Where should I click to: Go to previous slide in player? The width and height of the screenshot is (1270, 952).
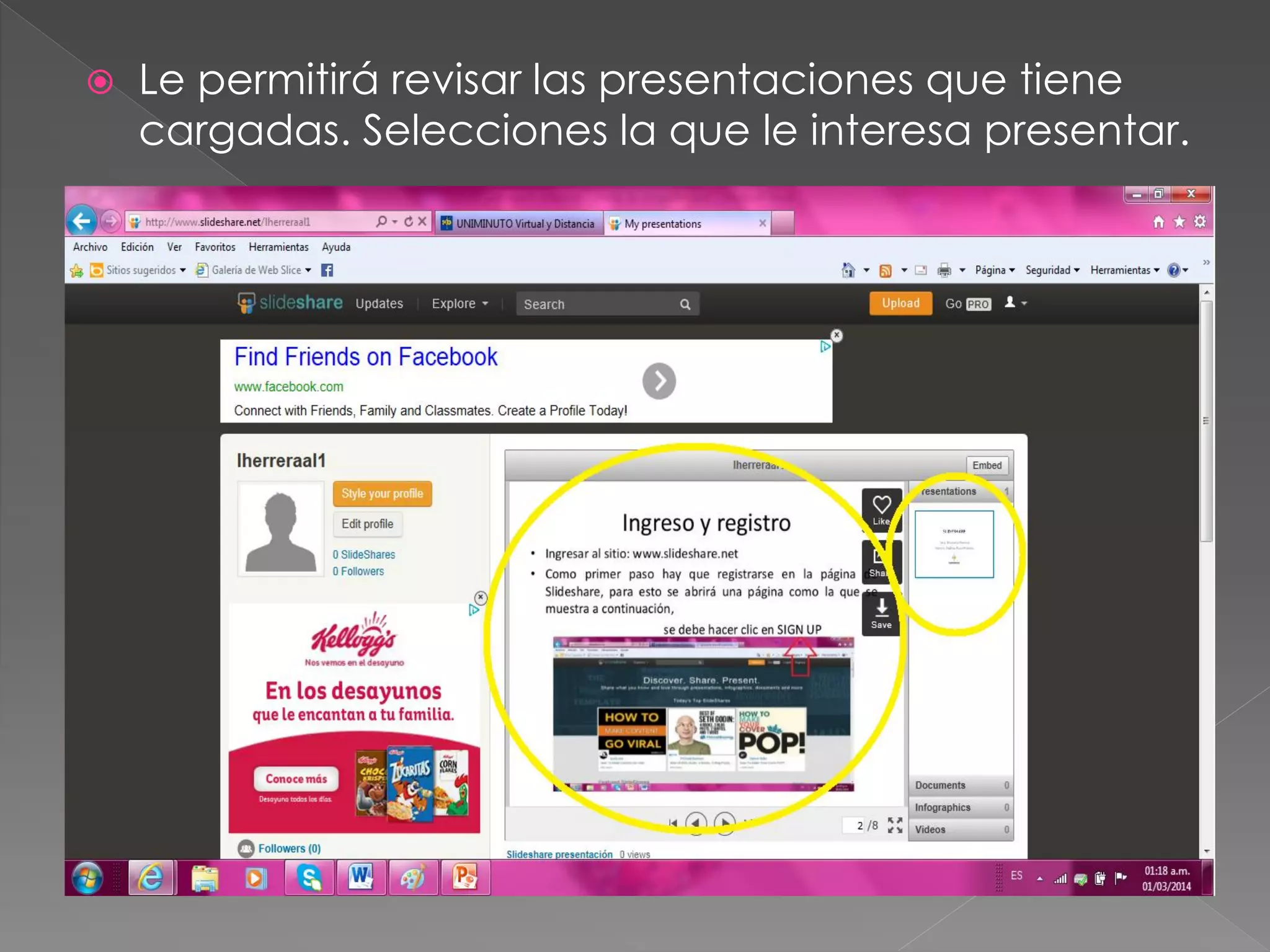coord(696,823)
